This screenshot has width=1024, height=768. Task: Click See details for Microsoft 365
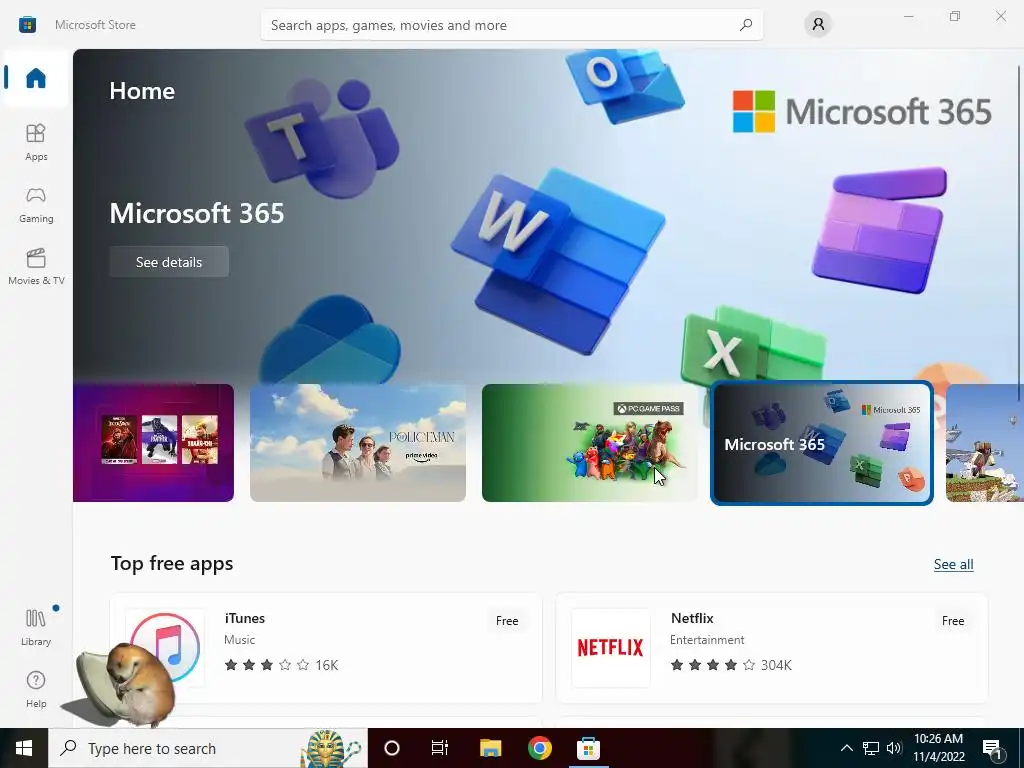coord(169,262)
